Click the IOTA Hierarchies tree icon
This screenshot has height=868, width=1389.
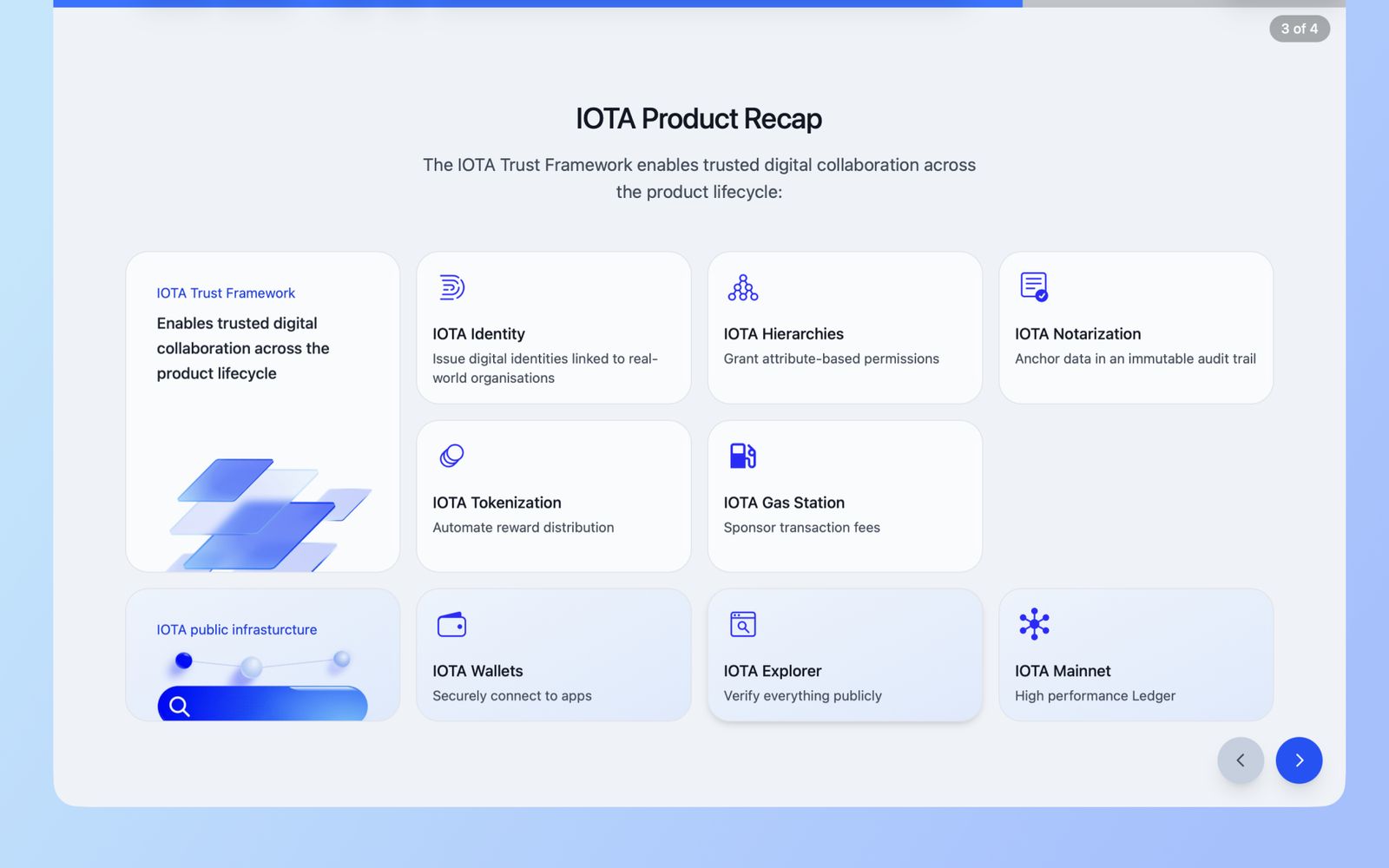[743, 287]
